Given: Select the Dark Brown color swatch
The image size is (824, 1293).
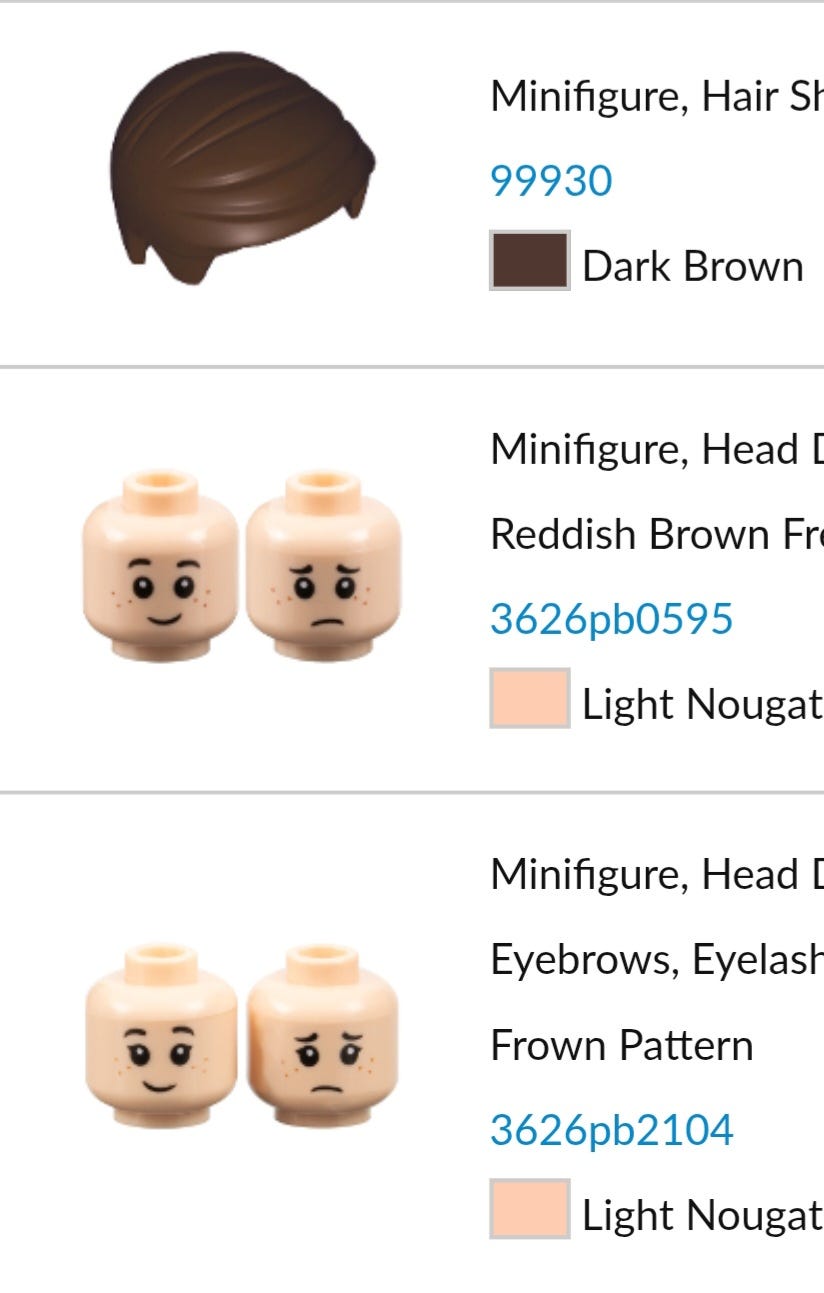Looking at the screenshot, I should 529,261.
